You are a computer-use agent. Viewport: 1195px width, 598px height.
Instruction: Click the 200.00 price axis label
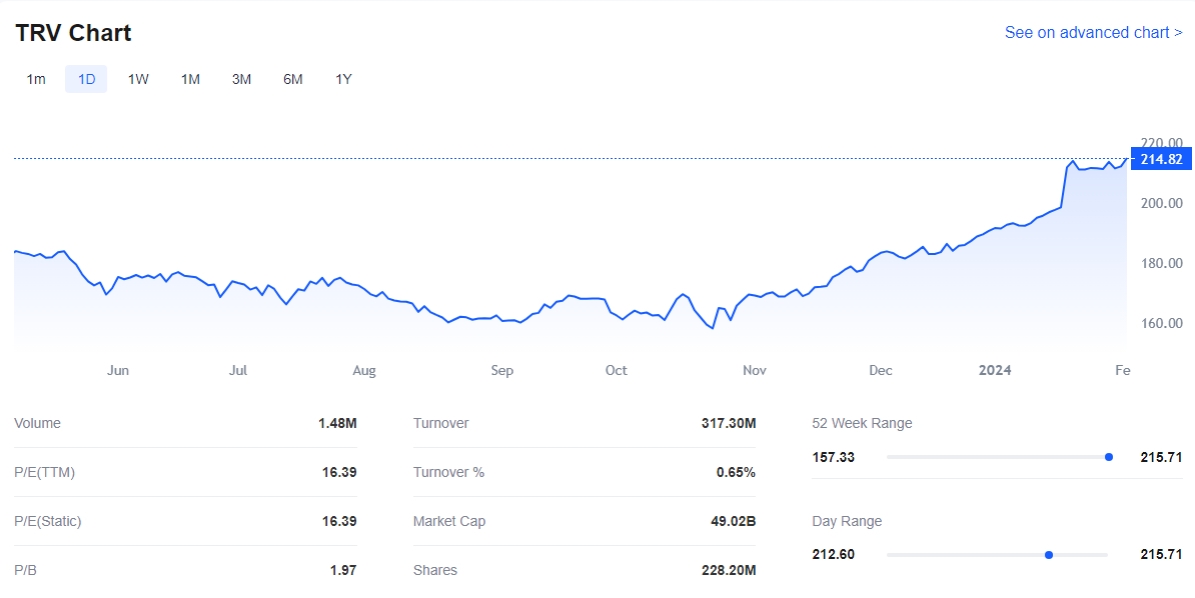pos(1161,203)
